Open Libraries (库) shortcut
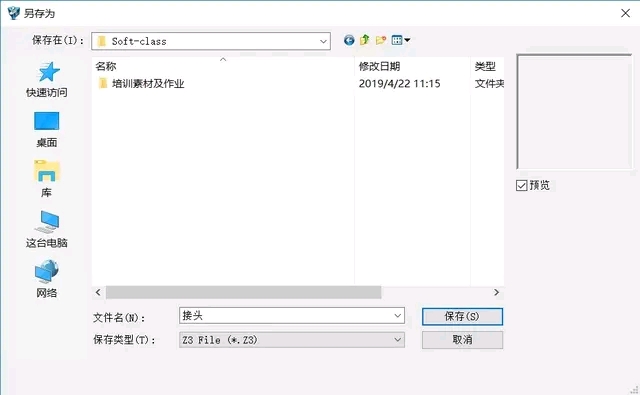640x395 pixels. [x=47, y=179]
